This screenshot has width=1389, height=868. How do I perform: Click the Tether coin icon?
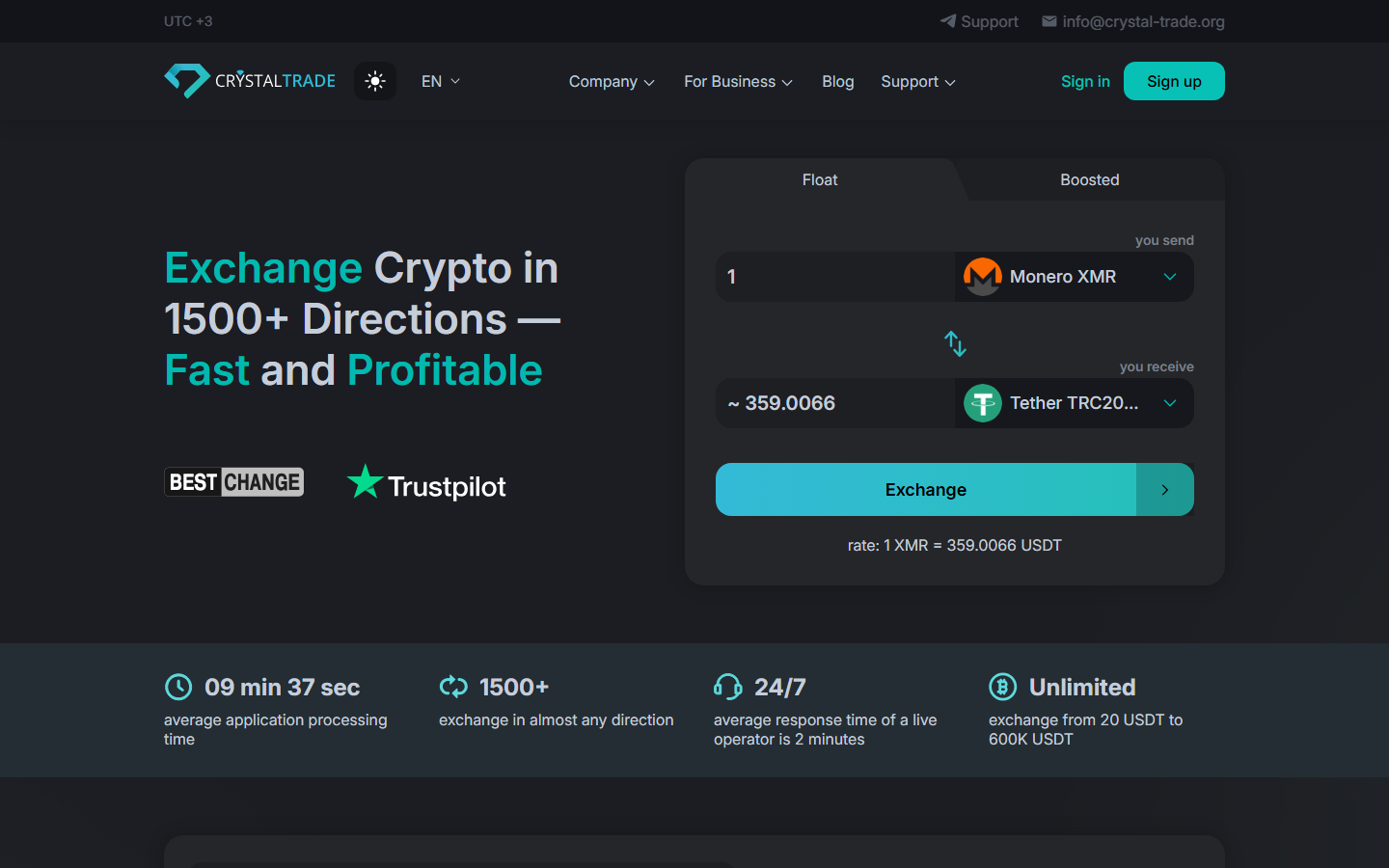click(x=983, y=403)
